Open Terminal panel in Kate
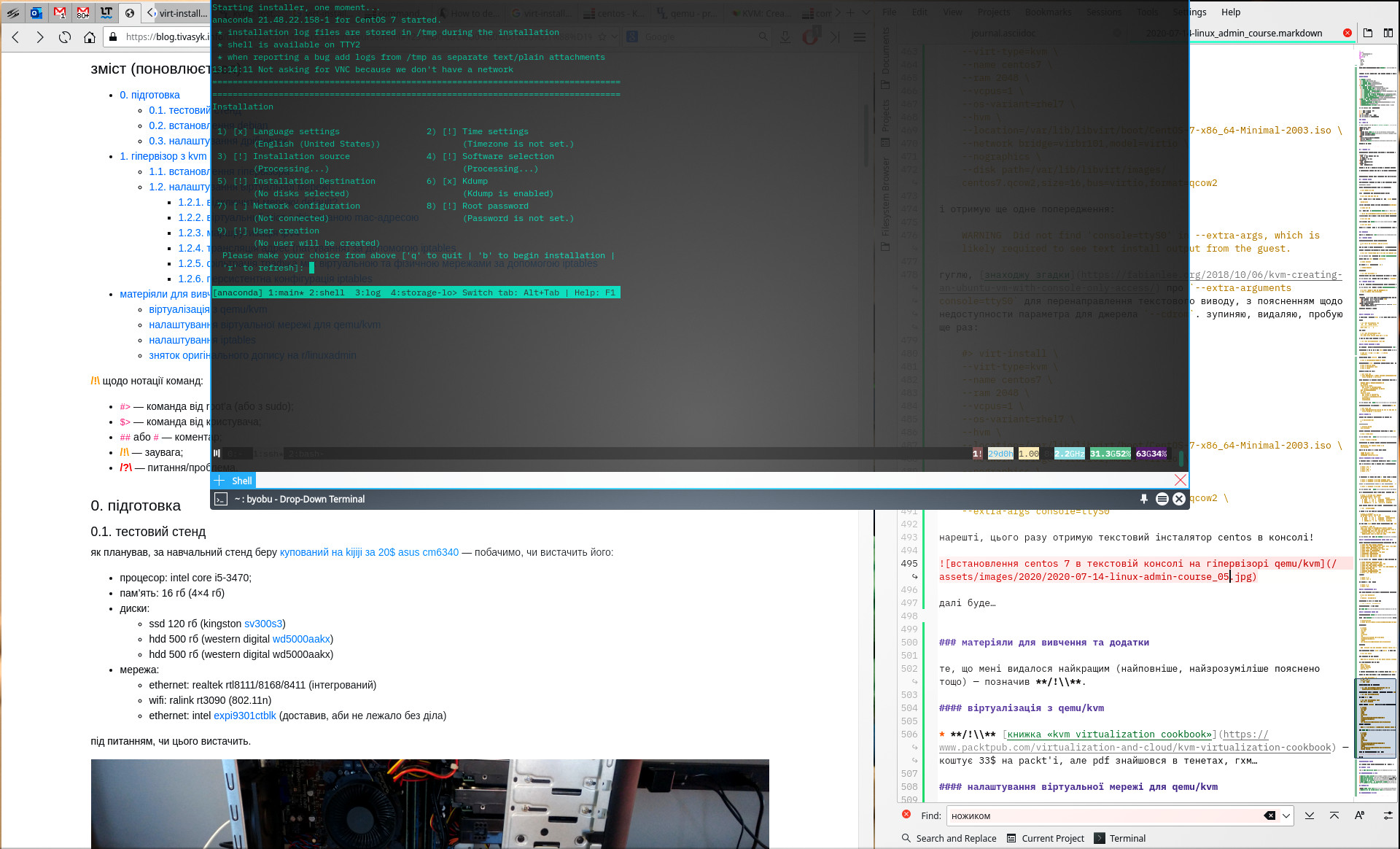 click(1120, 838)
